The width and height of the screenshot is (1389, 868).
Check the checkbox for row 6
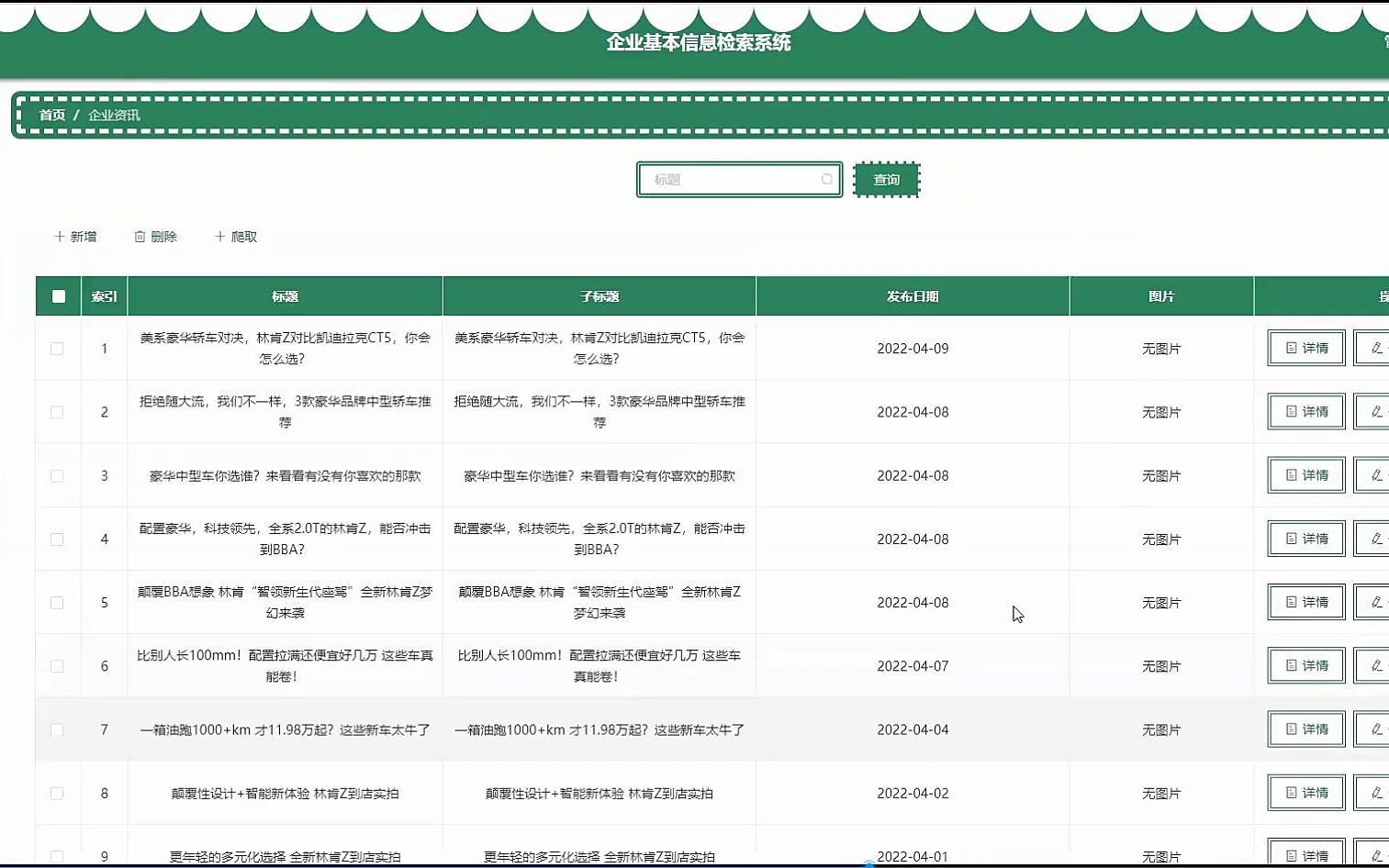click(x=57, y=666)
